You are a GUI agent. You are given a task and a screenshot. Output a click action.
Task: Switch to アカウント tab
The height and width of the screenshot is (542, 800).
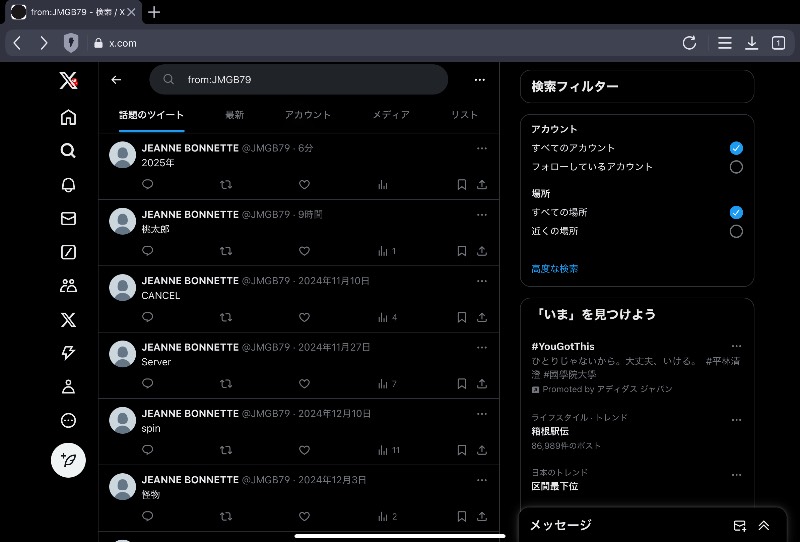(308, 115)
